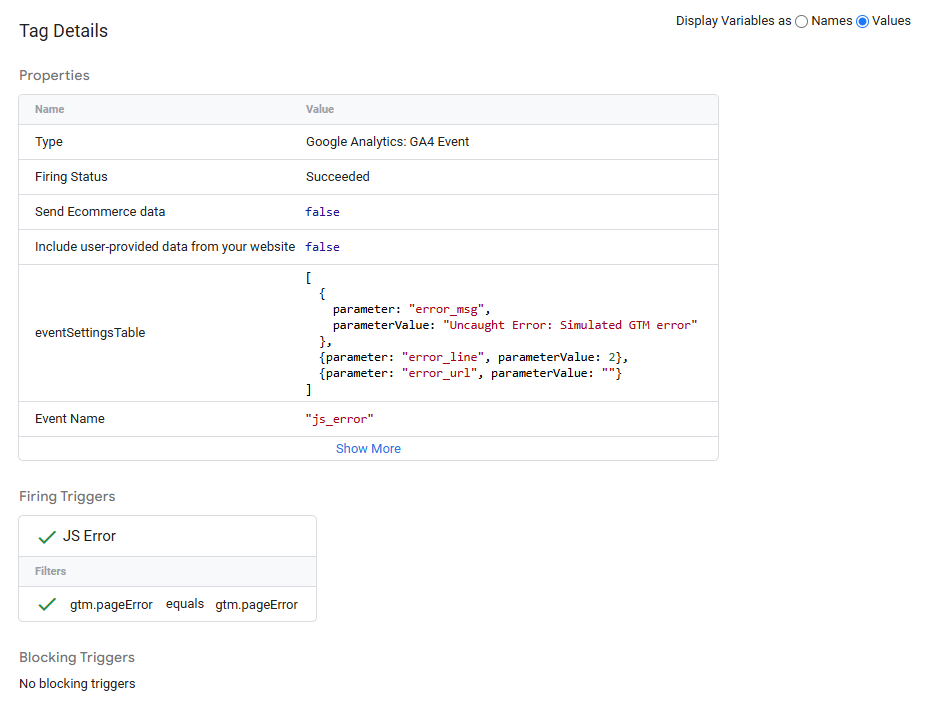Image resolution: width=928 pixels, height=711 pixels.
Task: Click the Succeeded status value
Action: [337, 176]
